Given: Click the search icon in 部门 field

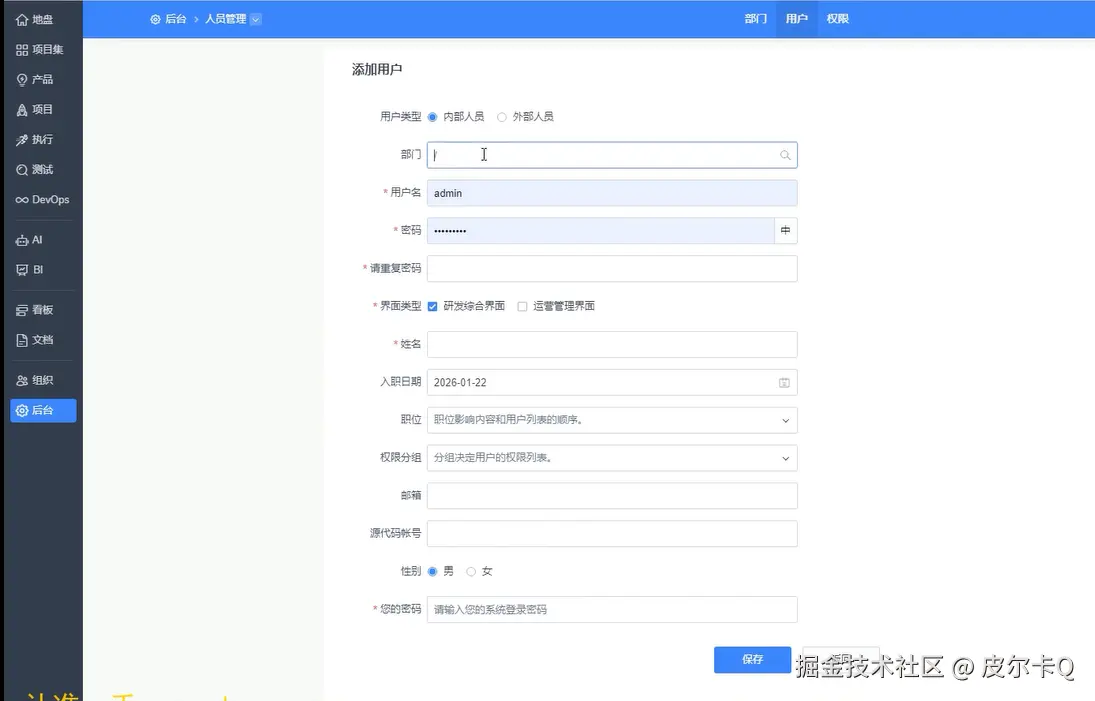Looking at the screenshot, I should click(786, 155).
